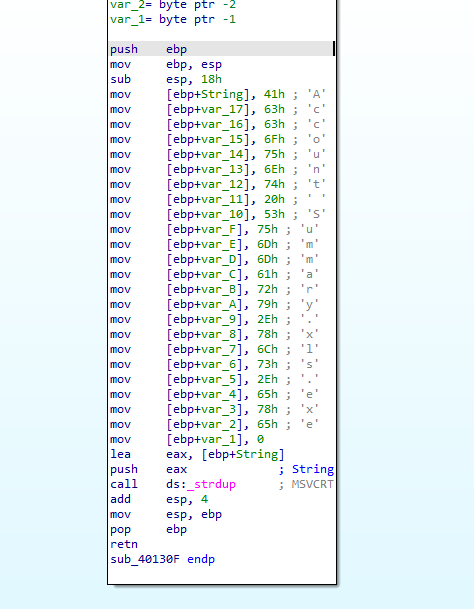
Task: Select the 'sub_40130F endp' line
Action: point(162,560)
